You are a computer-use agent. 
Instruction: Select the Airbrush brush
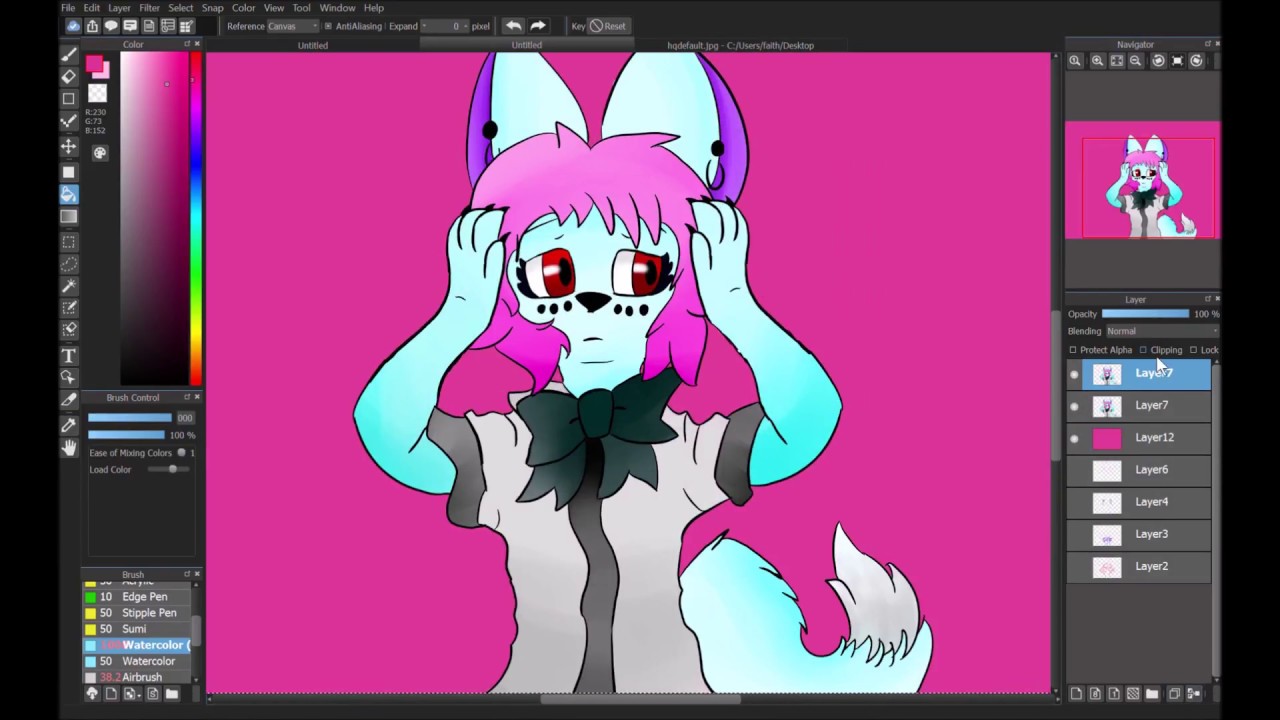point(137,677)
